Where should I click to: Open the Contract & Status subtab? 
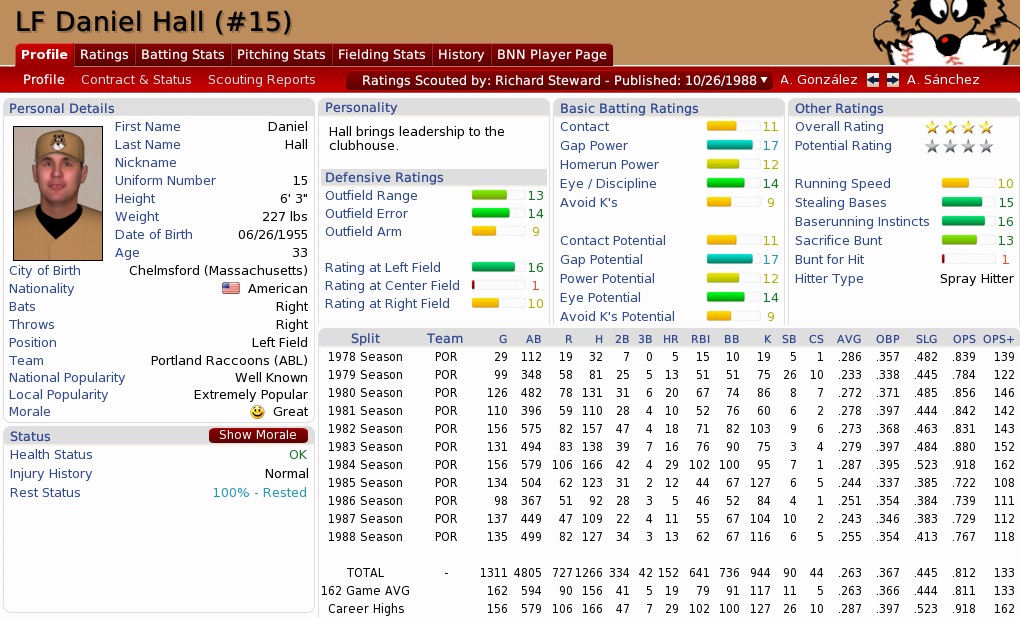(136, 80)
